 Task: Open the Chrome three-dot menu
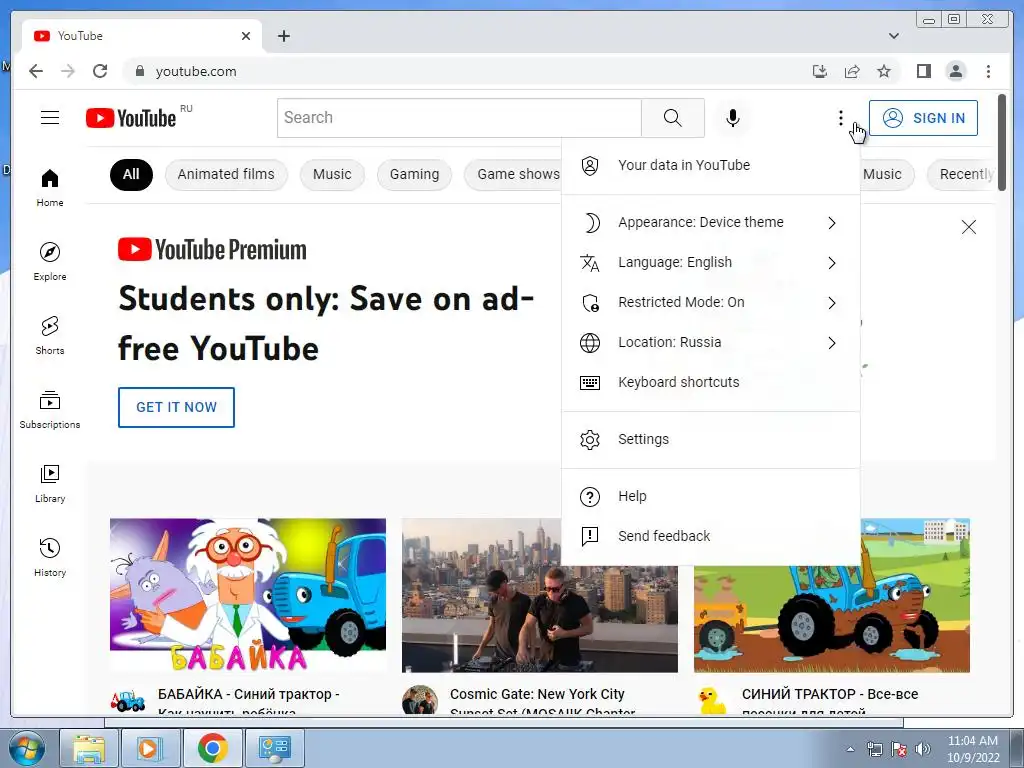(988, 71)
